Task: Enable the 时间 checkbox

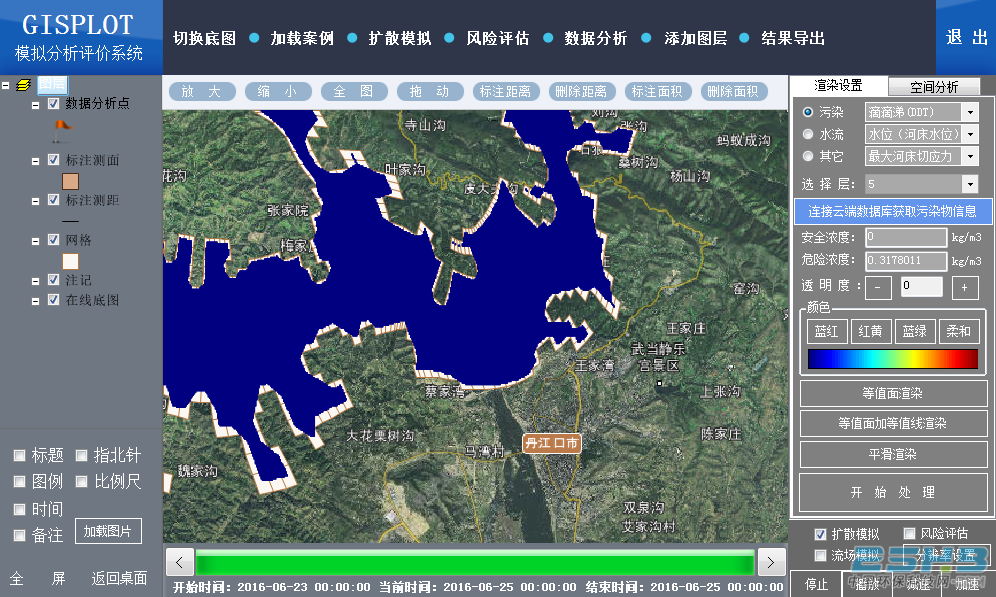Action: click(20, 509)
